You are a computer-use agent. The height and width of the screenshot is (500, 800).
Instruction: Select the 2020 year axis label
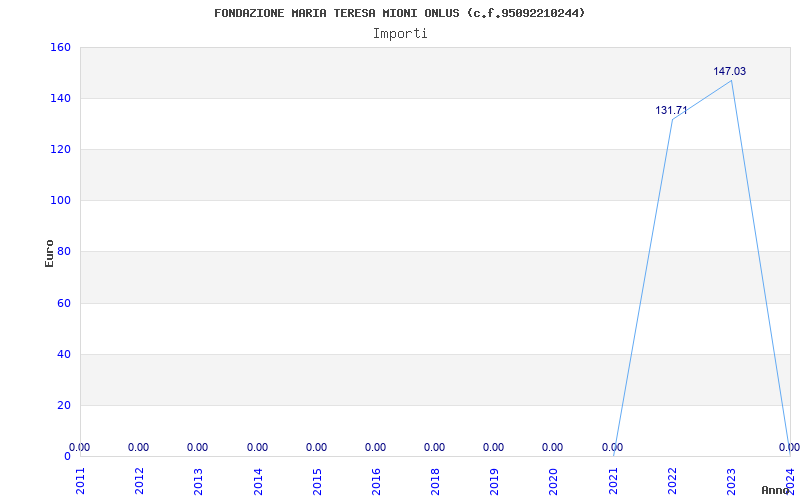click(554, 481)
